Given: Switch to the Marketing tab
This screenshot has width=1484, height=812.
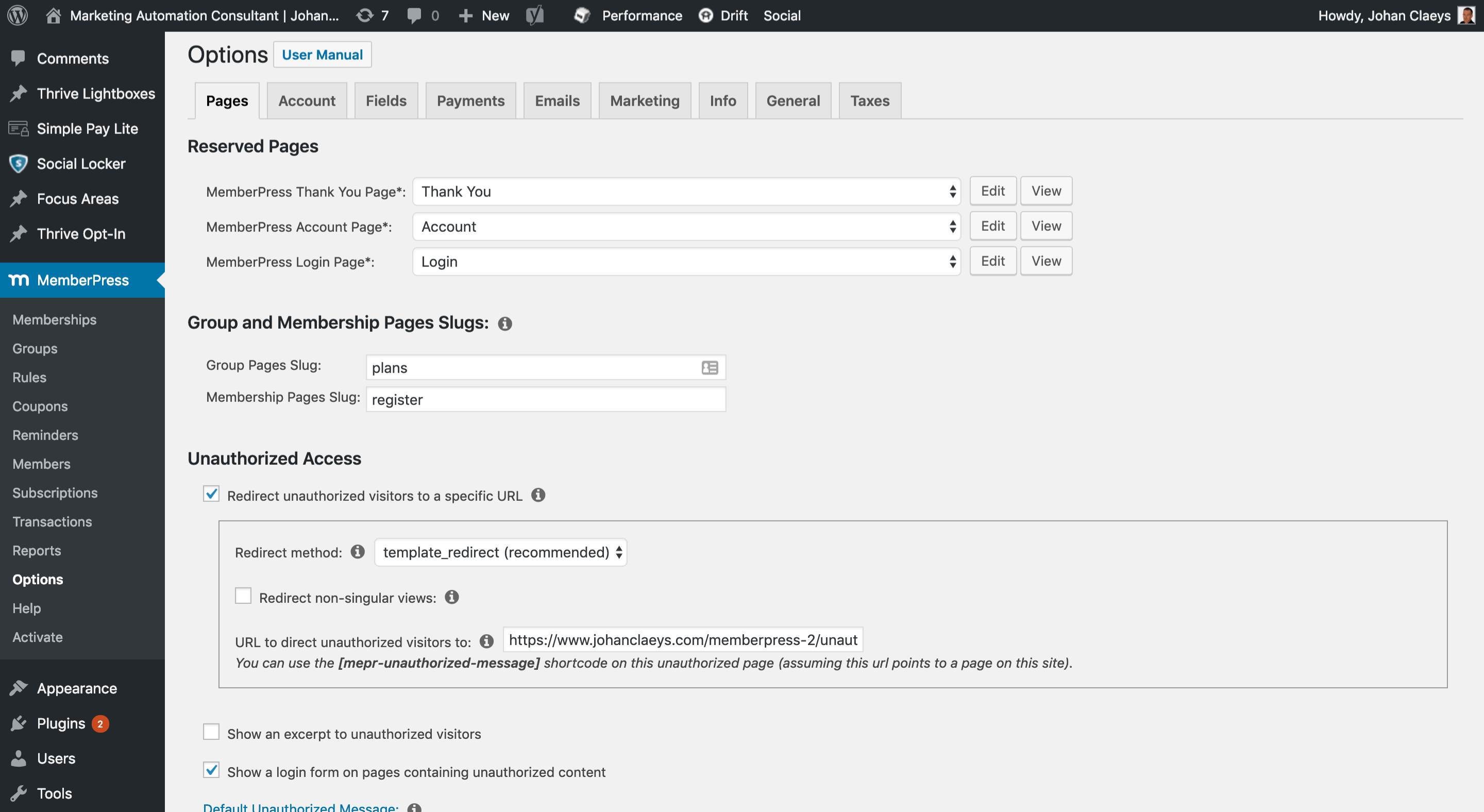Looking at the screenshot, I should click(645, 100).
